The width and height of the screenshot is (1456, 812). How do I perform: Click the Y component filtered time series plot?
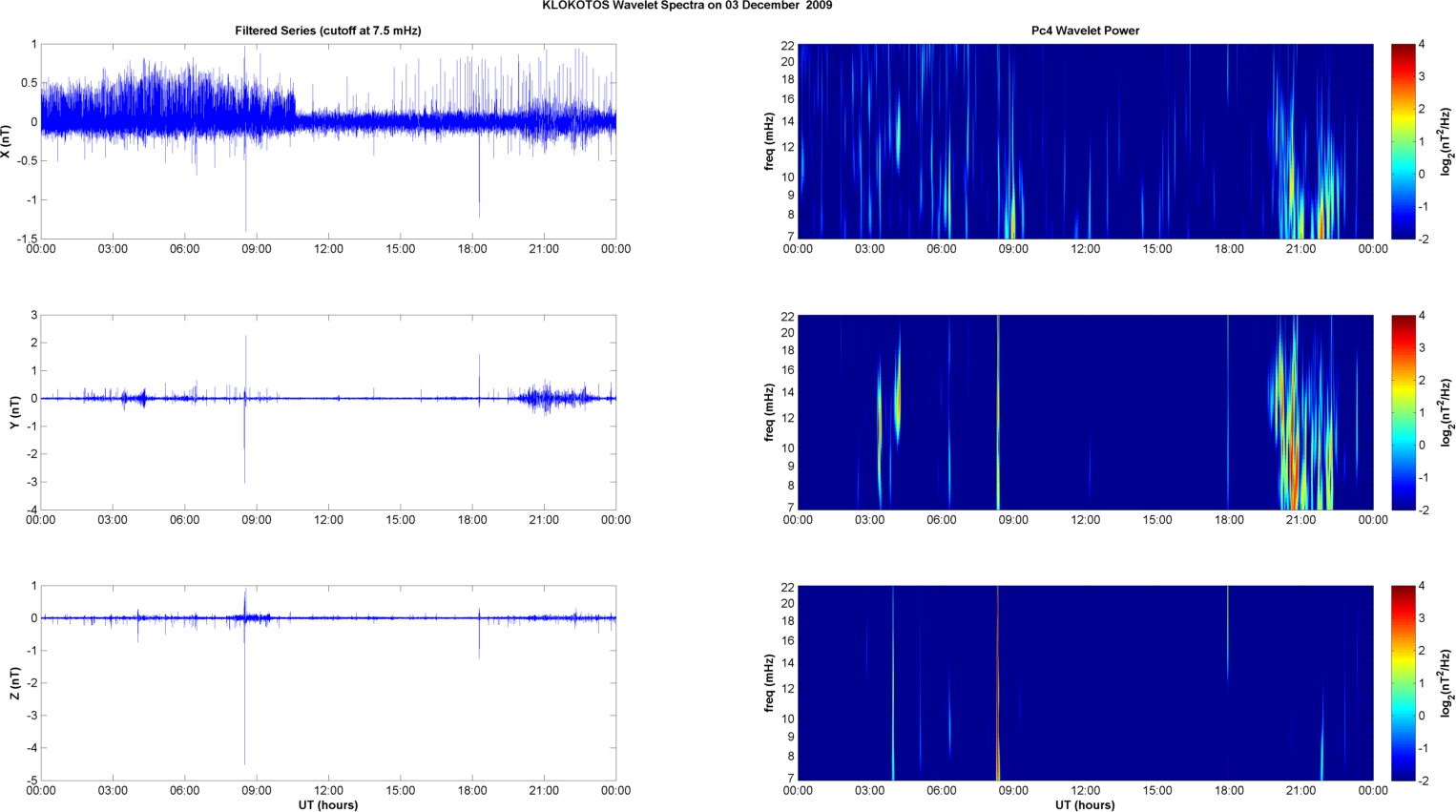pyautogui.click(x=328, y=412)
